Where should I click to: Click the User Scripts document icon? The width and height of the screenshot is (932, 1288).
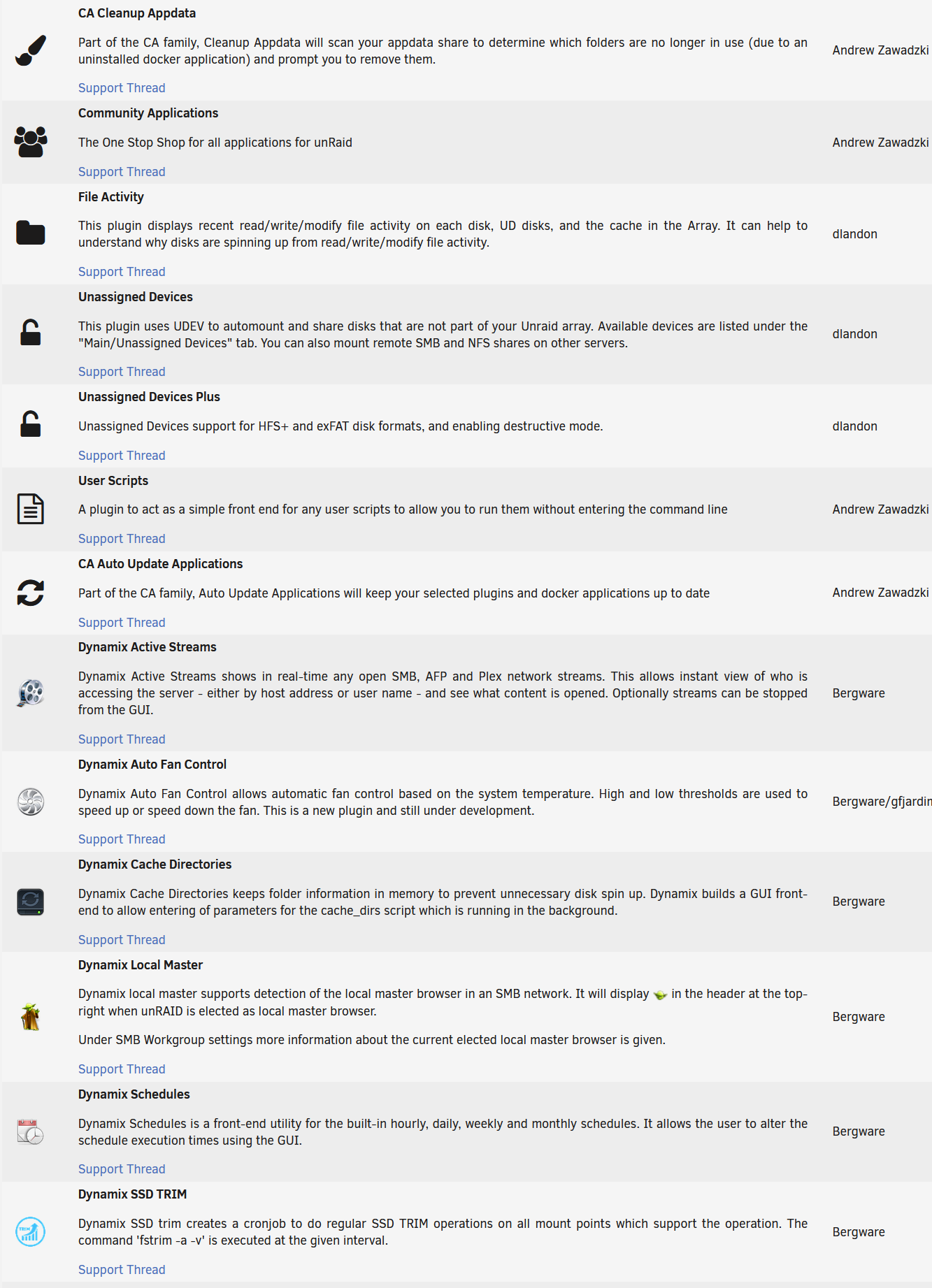pos(31,509)
